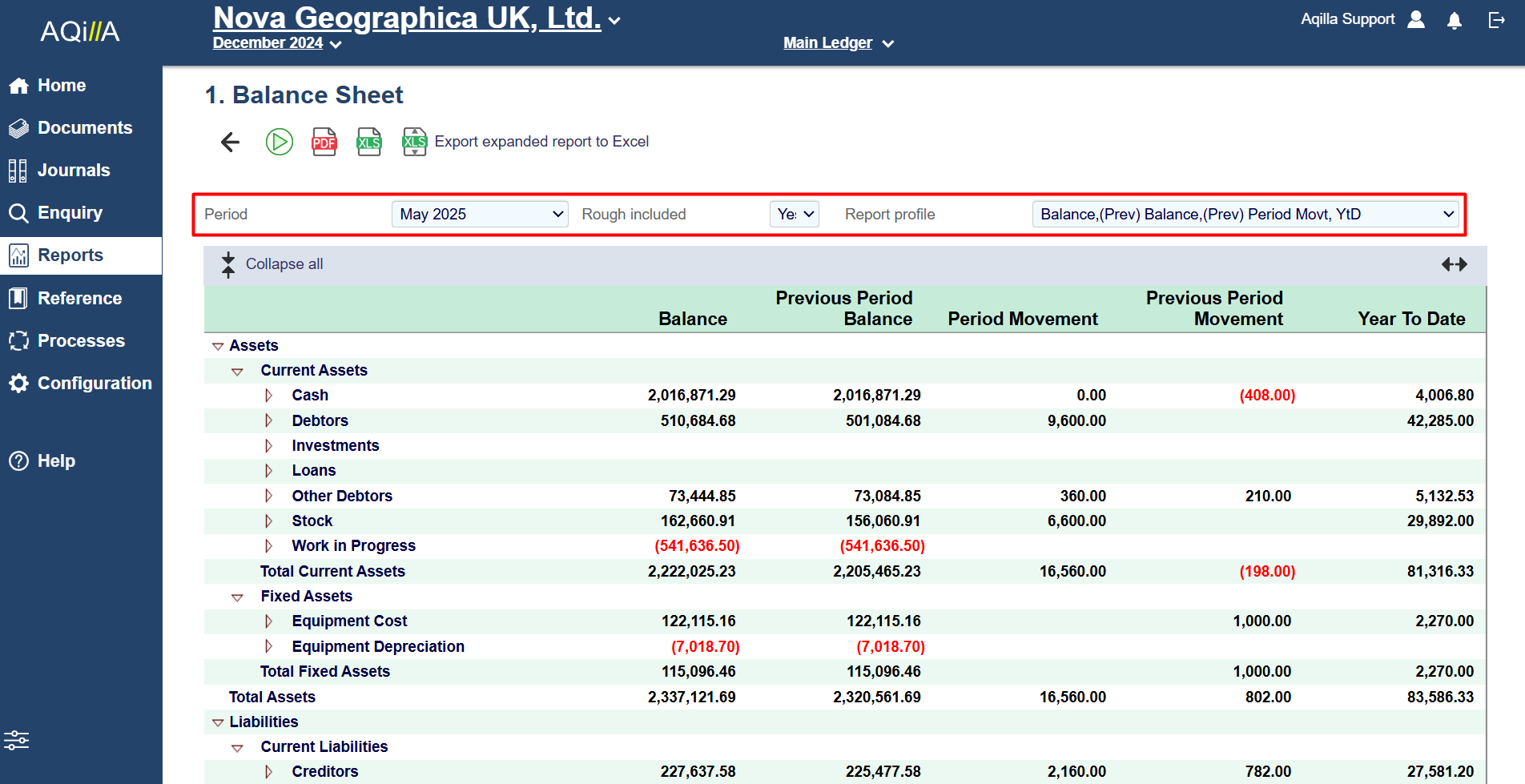Click the logout icon
The height and width of the screenshot is (784, 1525).
click(1496, 20)
